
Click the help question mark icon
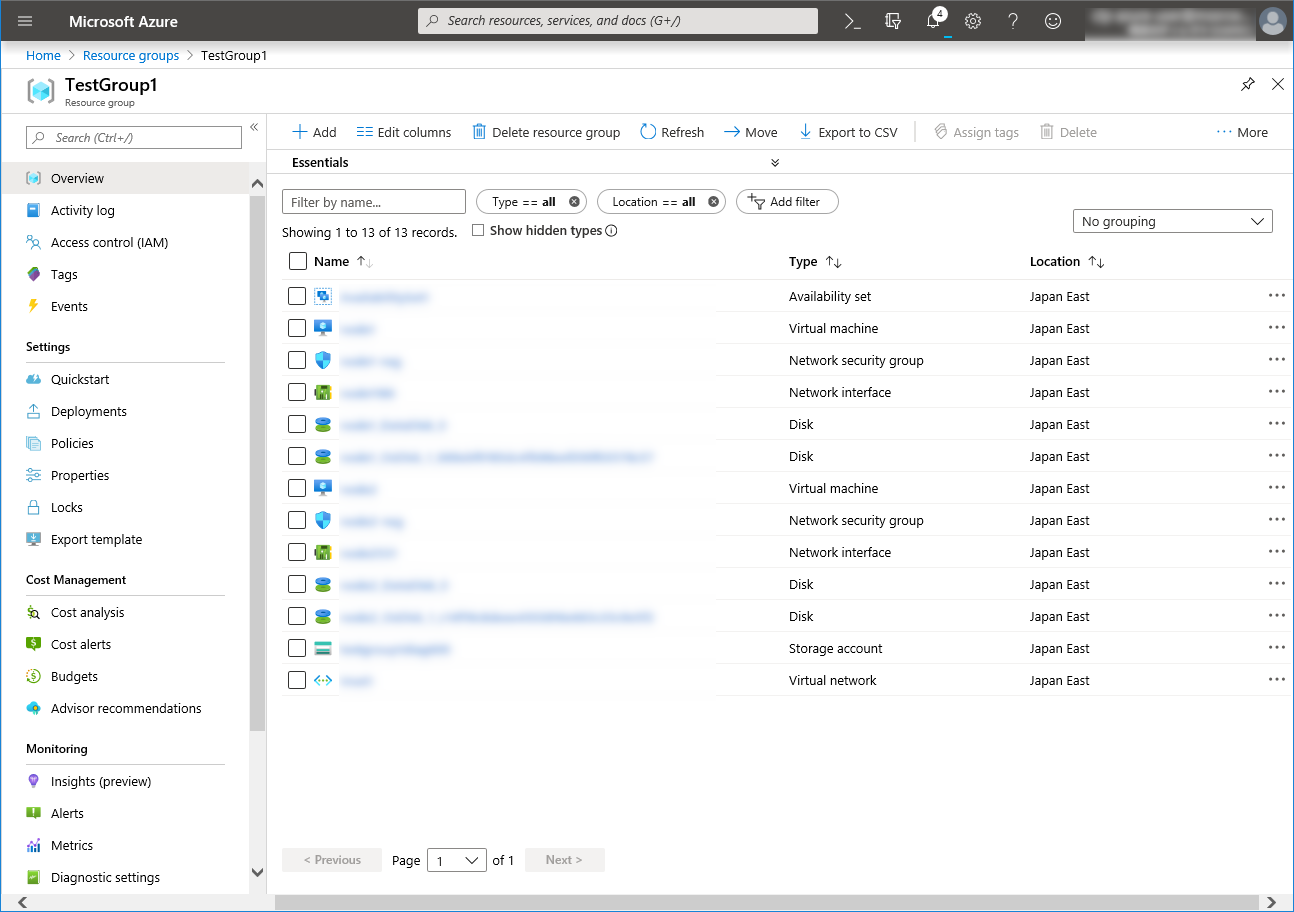coord(1013,21)
